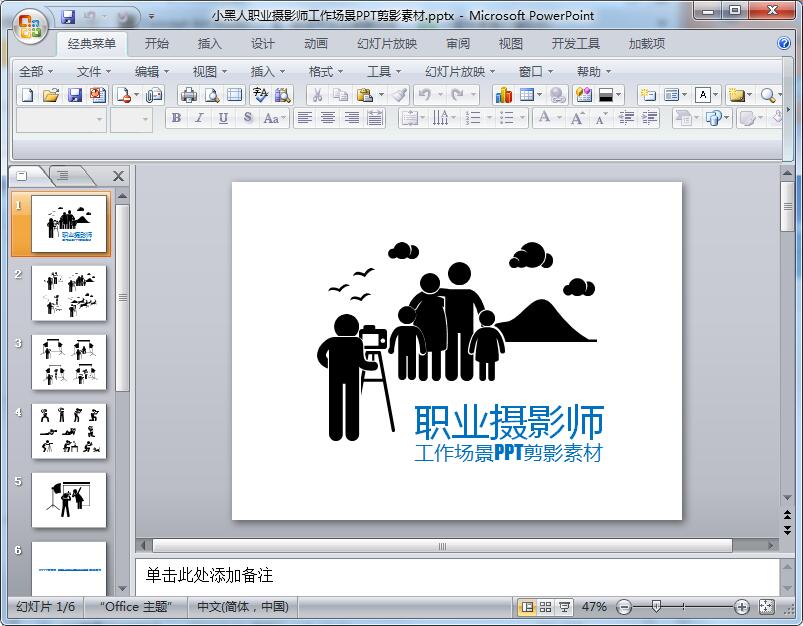This screenshot has height=626, width=803.
Task: Toggle Bold formatting
Action: pos(177,118)
